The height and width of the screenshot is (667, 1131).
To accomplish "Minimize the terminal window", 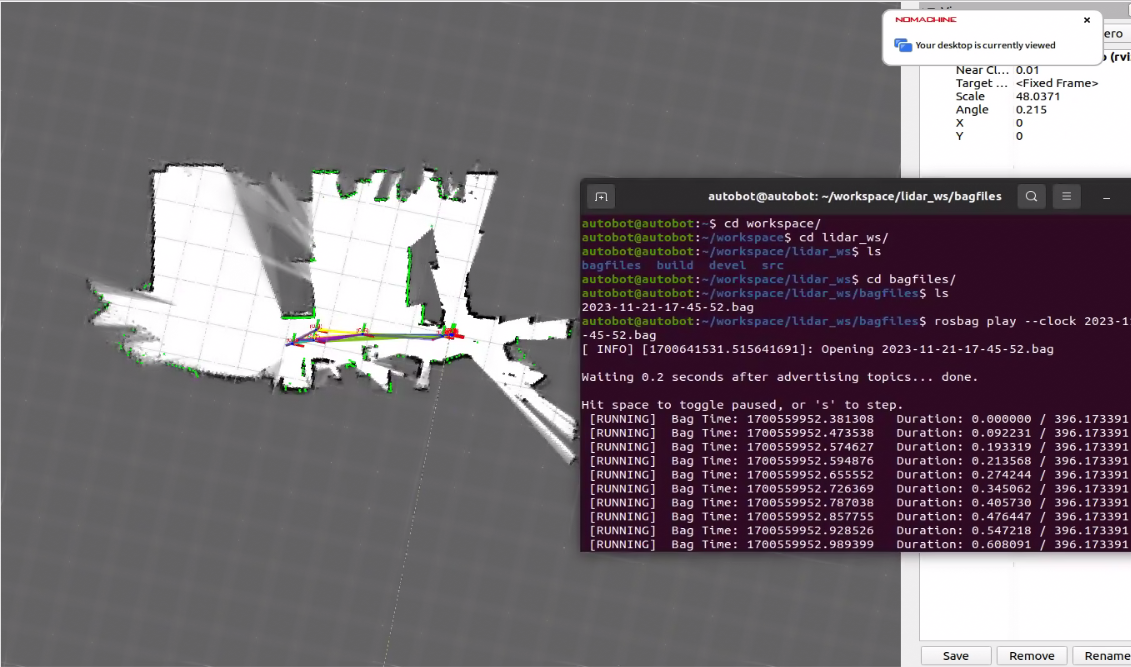I will tap(1106, 197).
